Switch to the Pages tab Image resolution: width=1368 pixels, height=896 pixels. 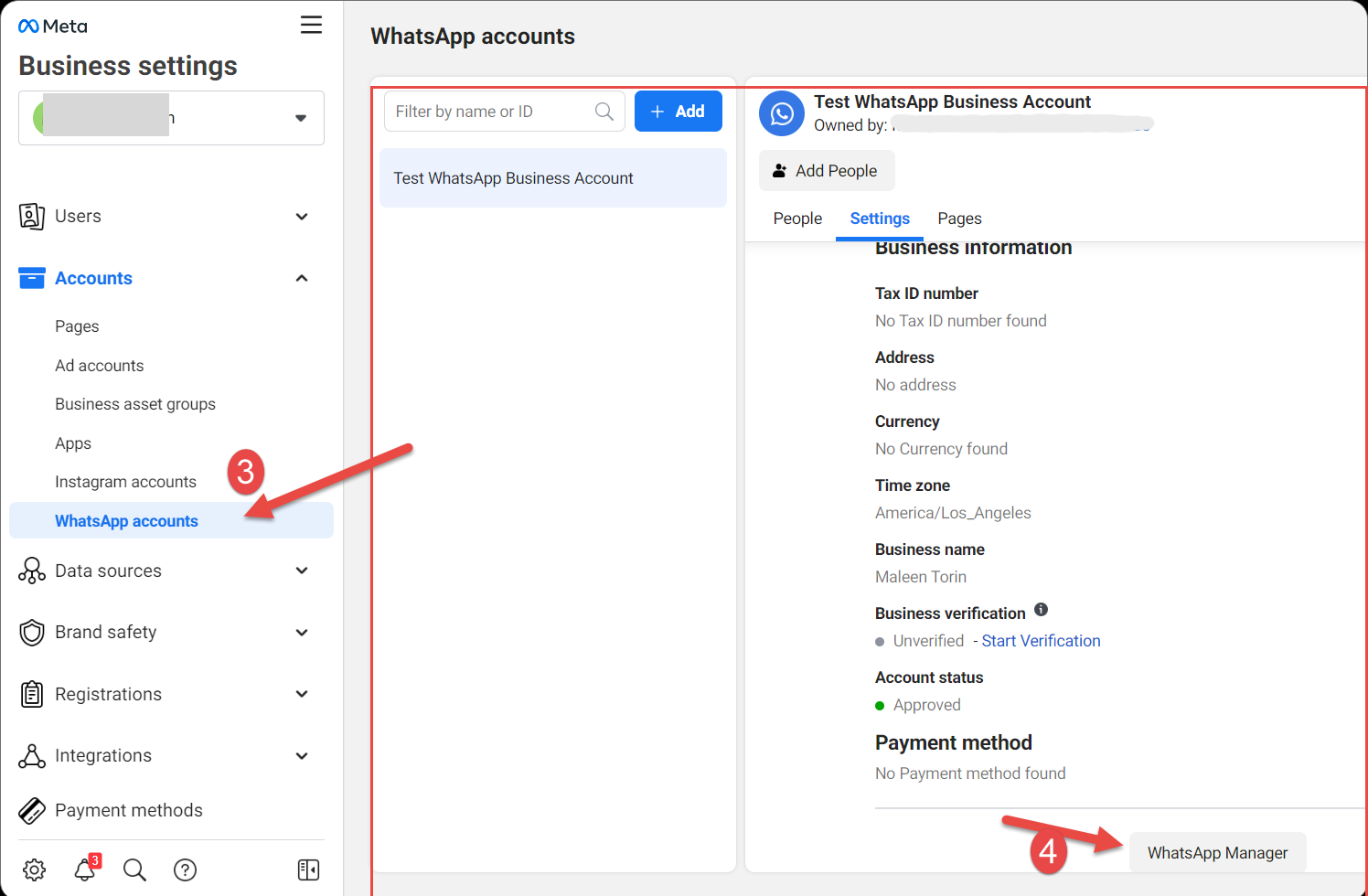(959, 219)
